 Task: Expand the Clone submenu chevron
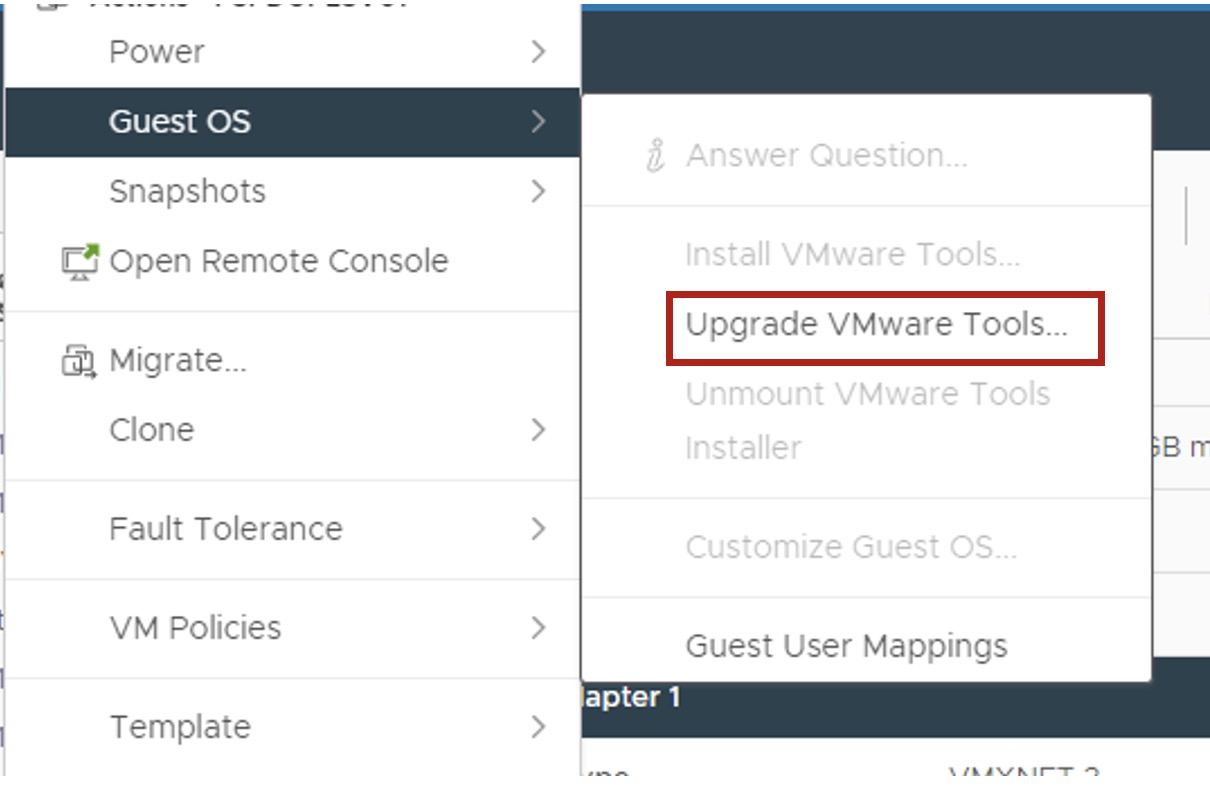[x=539, y=430]
